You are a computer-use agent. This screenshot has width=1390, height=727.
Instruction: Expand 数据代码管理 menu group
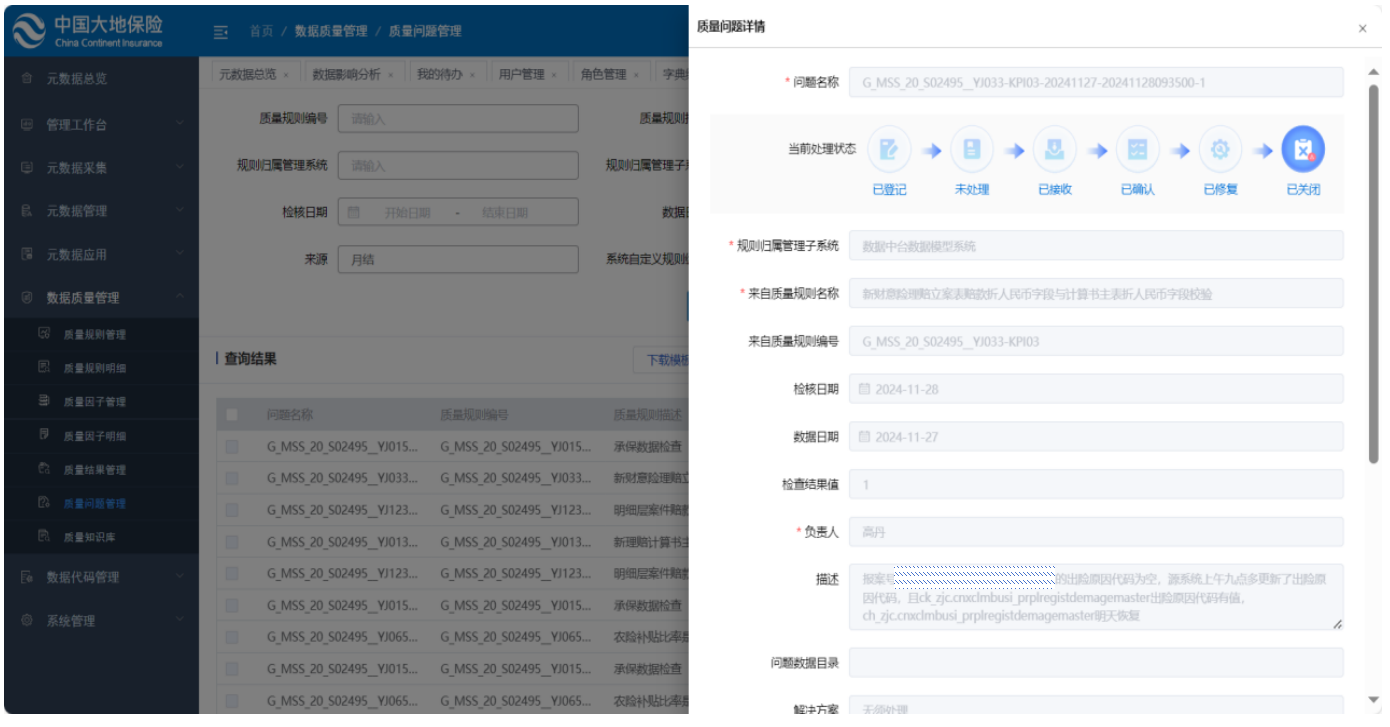click(101, 577)
